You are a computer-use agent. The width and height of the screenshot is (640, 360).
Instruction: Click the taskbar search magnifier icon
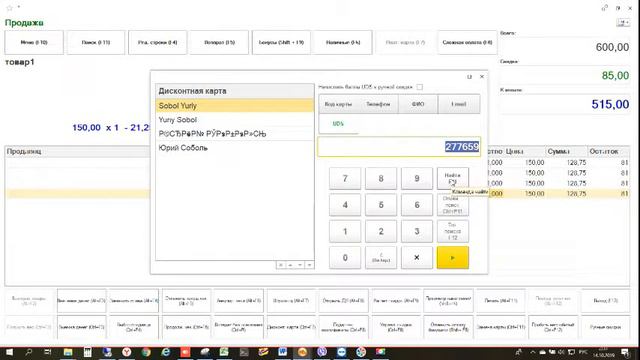pos(29,352)
